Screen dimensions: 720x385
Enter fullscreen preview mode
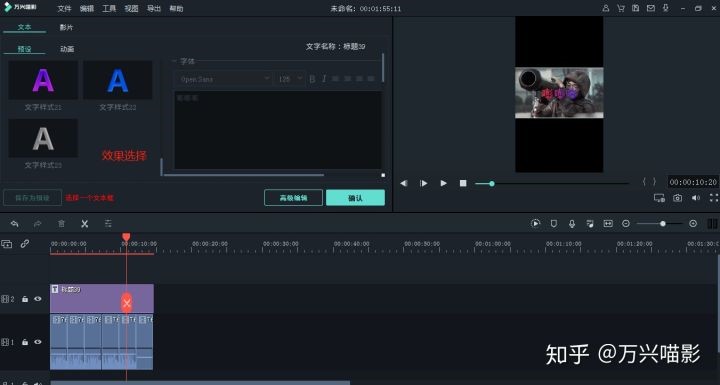click(714, 198)
